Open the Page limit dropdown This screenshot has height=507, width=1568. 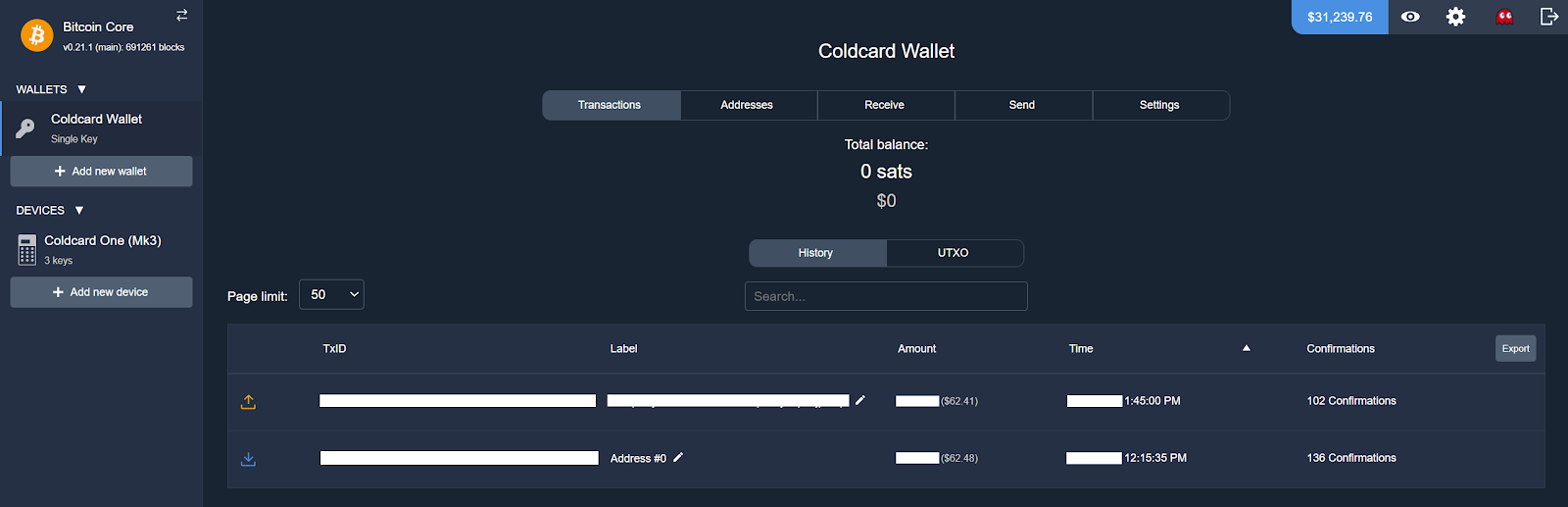(331, 294)
